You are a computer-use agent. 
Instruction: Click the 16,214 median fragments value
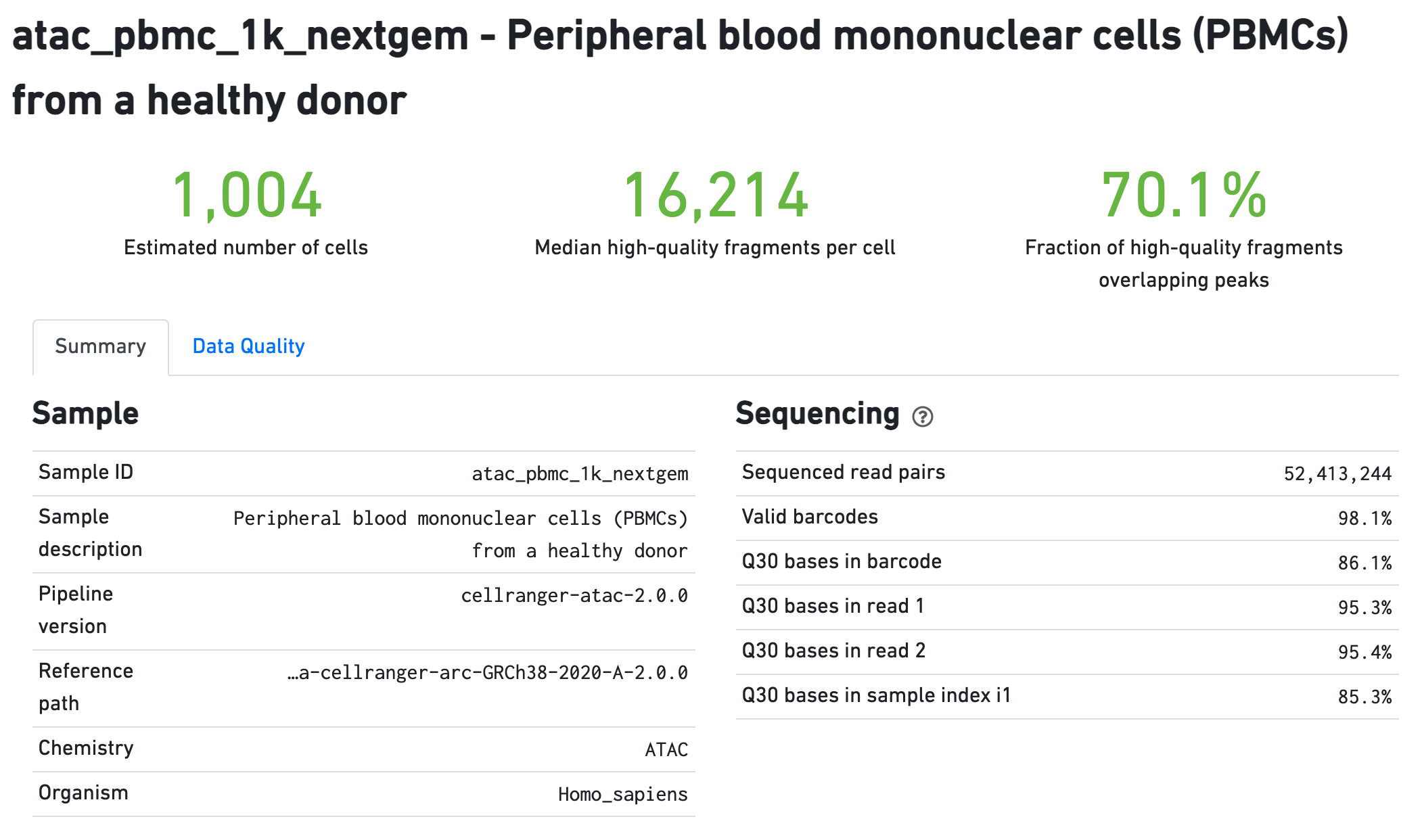click(715, 196)
